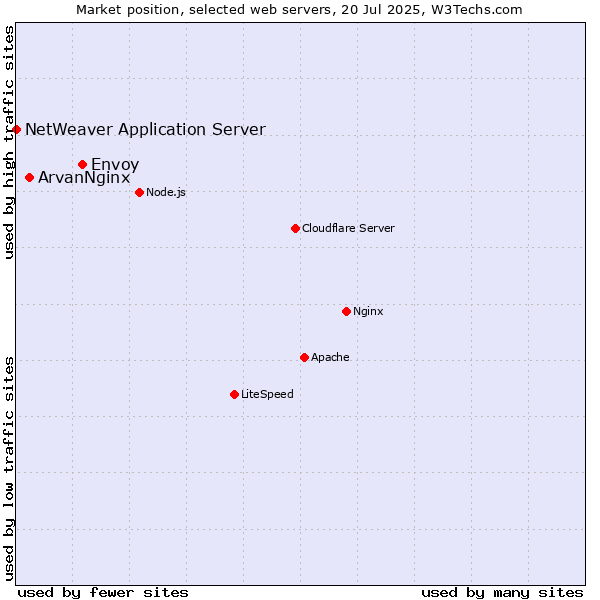Image resolution: width=600 pixels, height=600 pixels.
Task: Click the NetWeaver Application Server data point
Action: [16, 130]
